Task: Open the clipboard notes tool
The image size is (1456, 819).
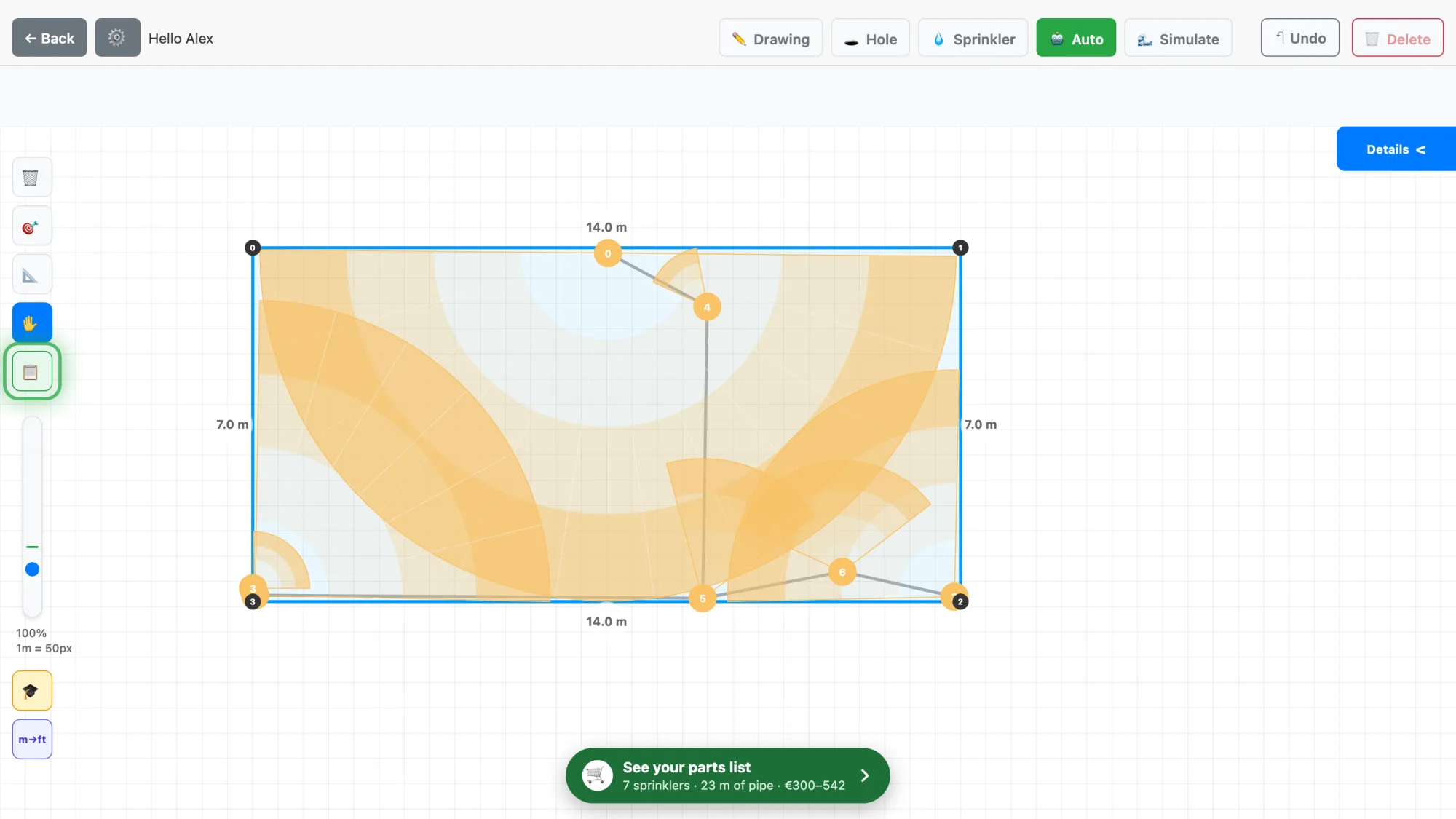Action: point(32,372)
